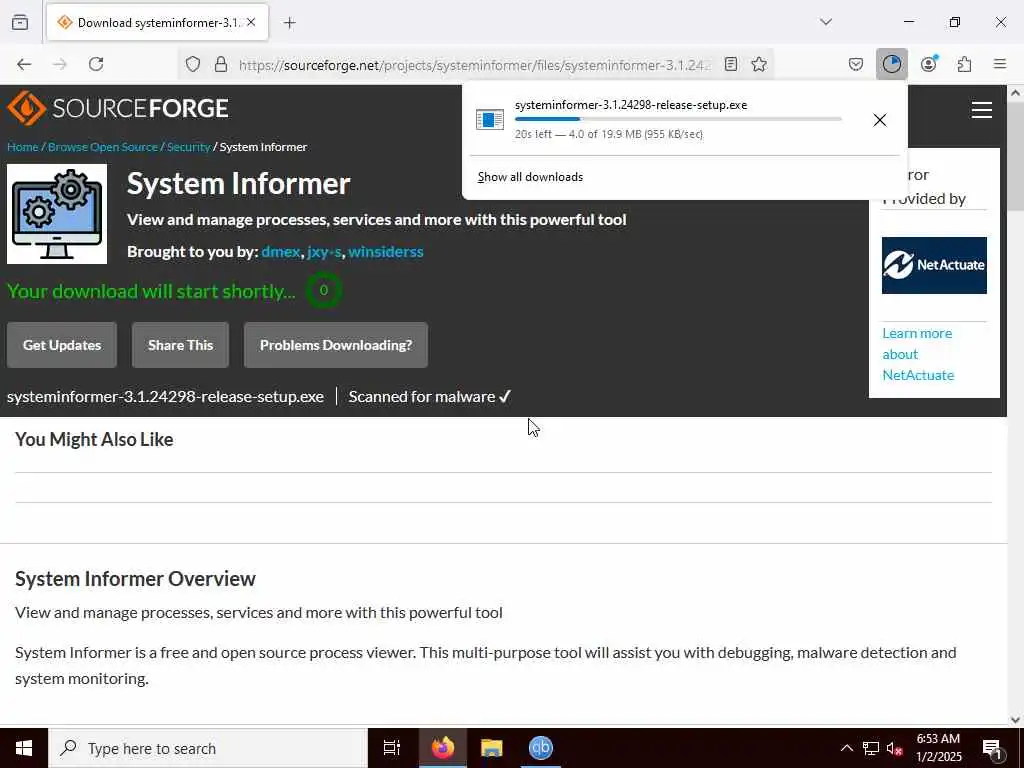The height and width of the screenshot is (768, 1024).
Task: Open Learn more about NetActuate link
Action: (x=918, y=354)
